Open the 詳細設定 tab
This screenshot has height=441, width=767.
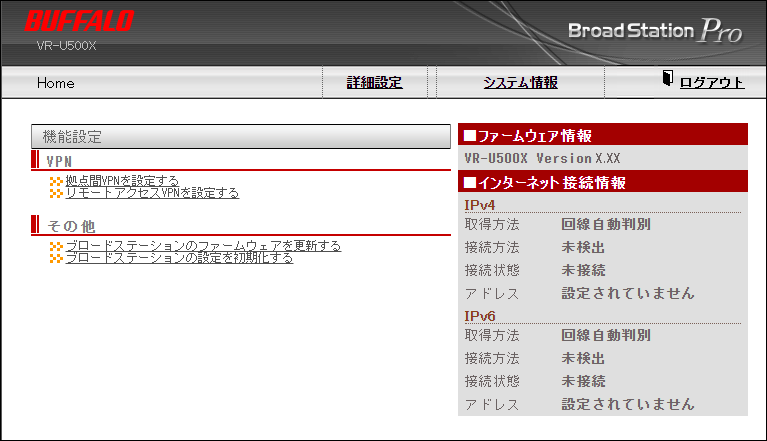tap(375, 83)
